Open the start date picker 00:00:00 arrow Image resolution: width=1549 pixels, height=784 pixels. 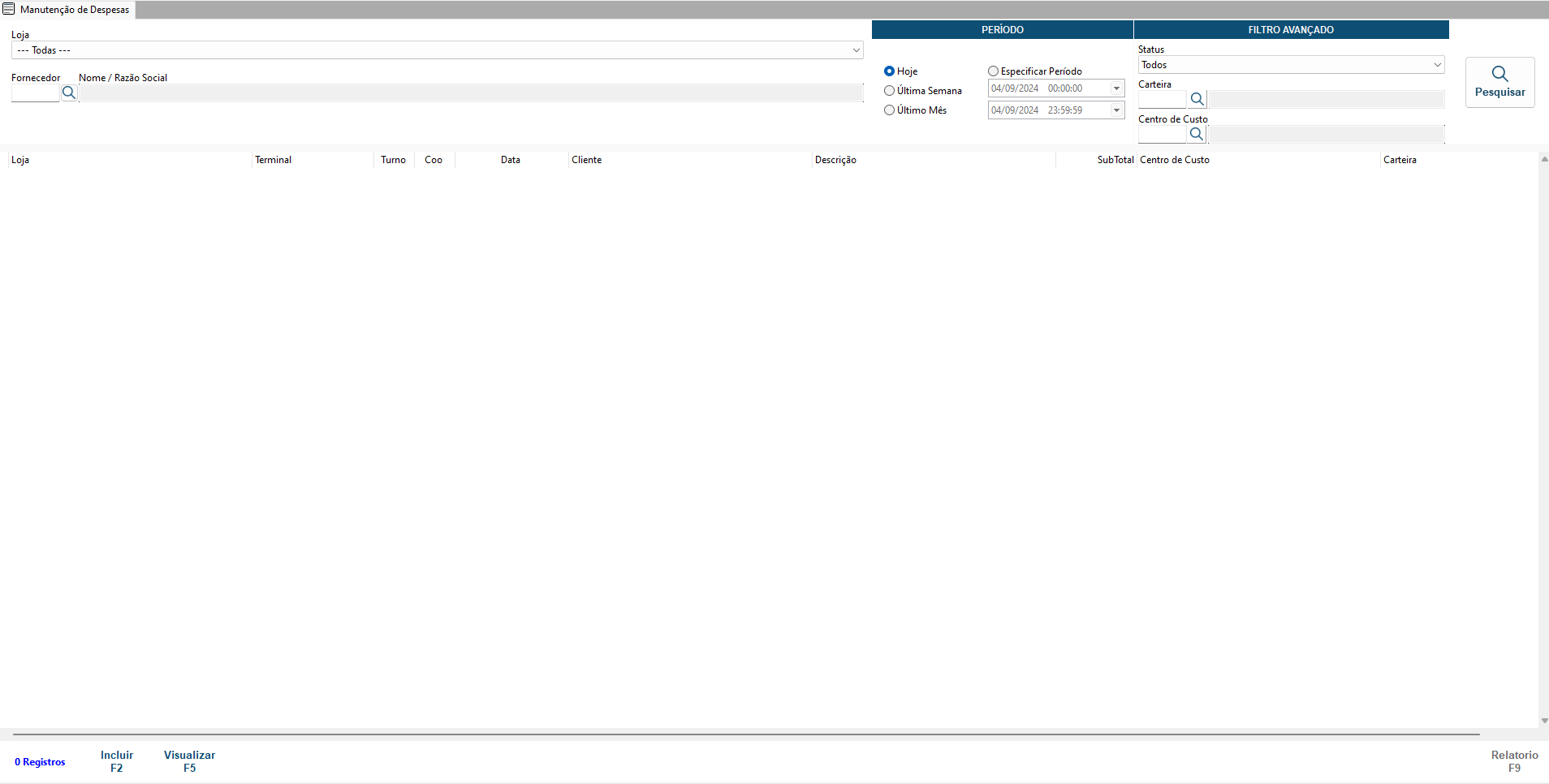[1116, 88]
